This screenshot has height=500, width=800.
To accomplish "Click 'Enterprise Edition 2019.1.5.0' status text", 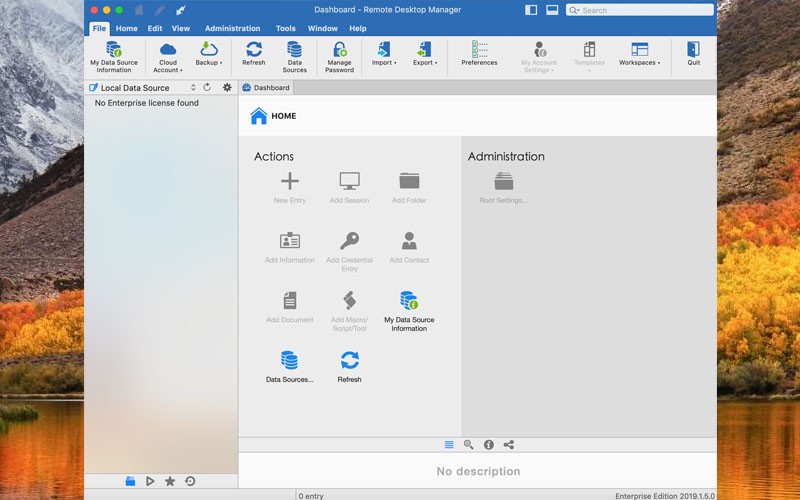I will [x=665, y=495].
